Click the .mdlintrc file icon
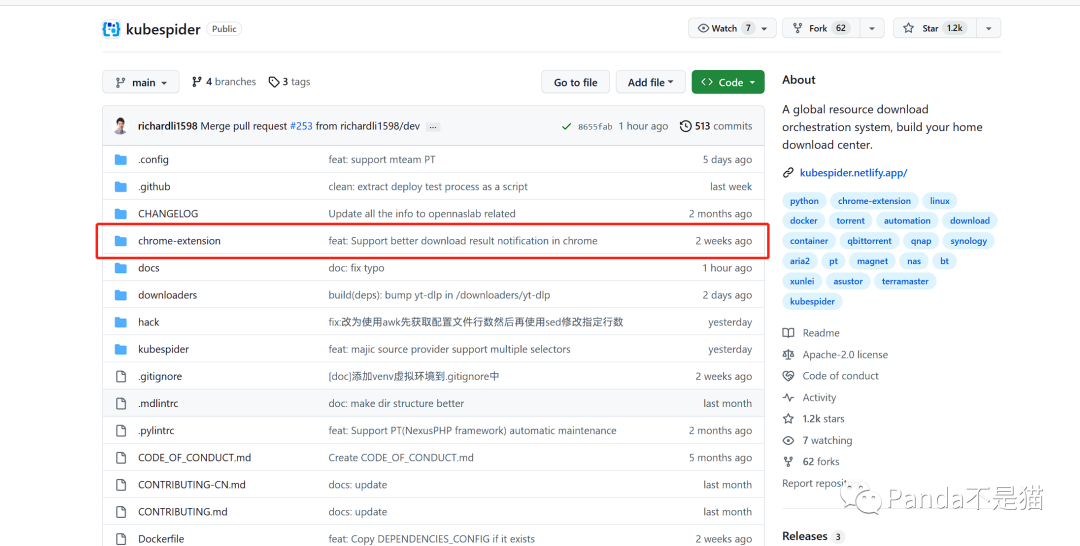This screenshot has width=1080, height=546. click(121, 403)
